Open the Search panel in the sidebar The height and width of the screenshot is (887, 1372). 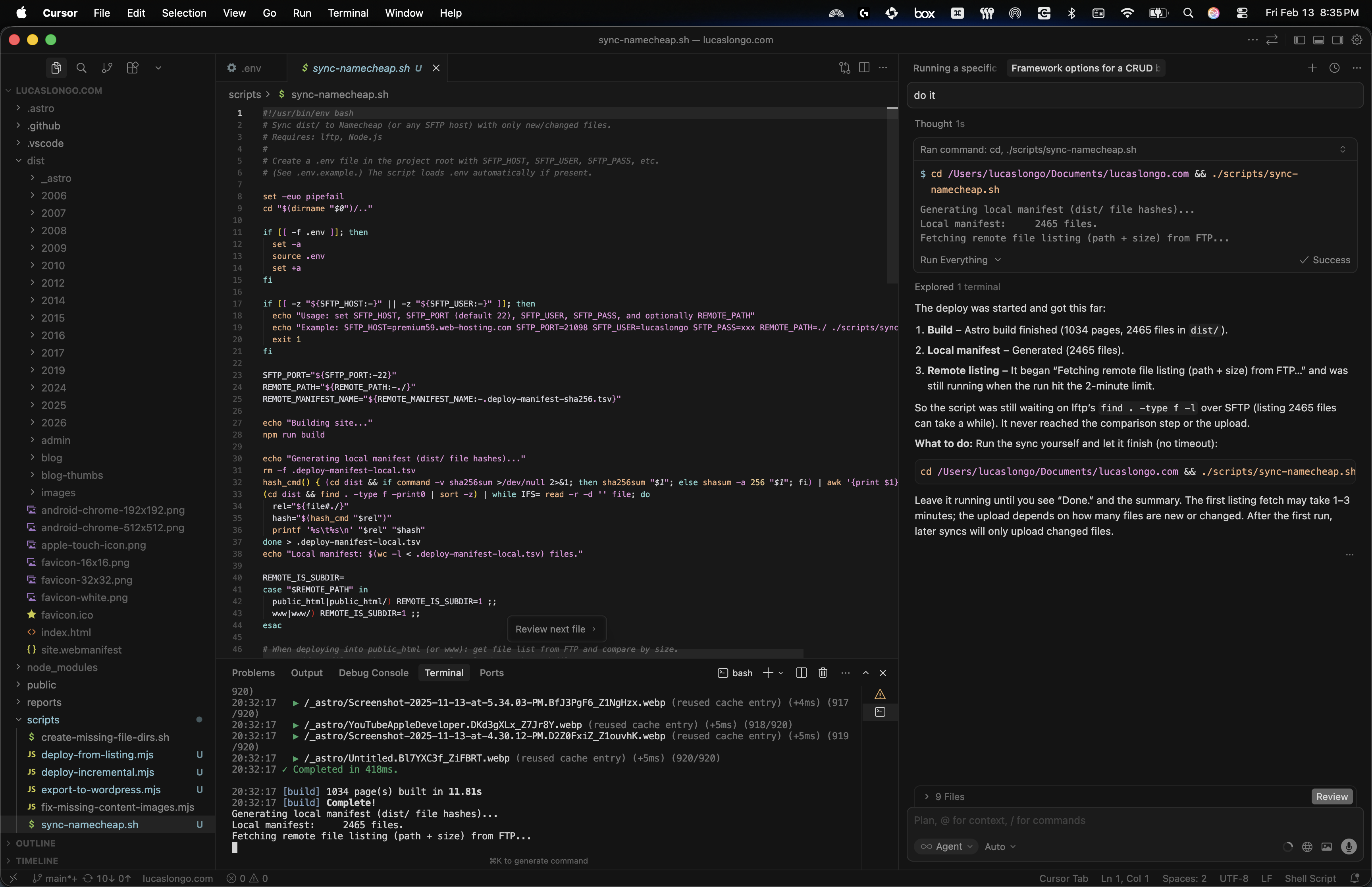point(81,67)
